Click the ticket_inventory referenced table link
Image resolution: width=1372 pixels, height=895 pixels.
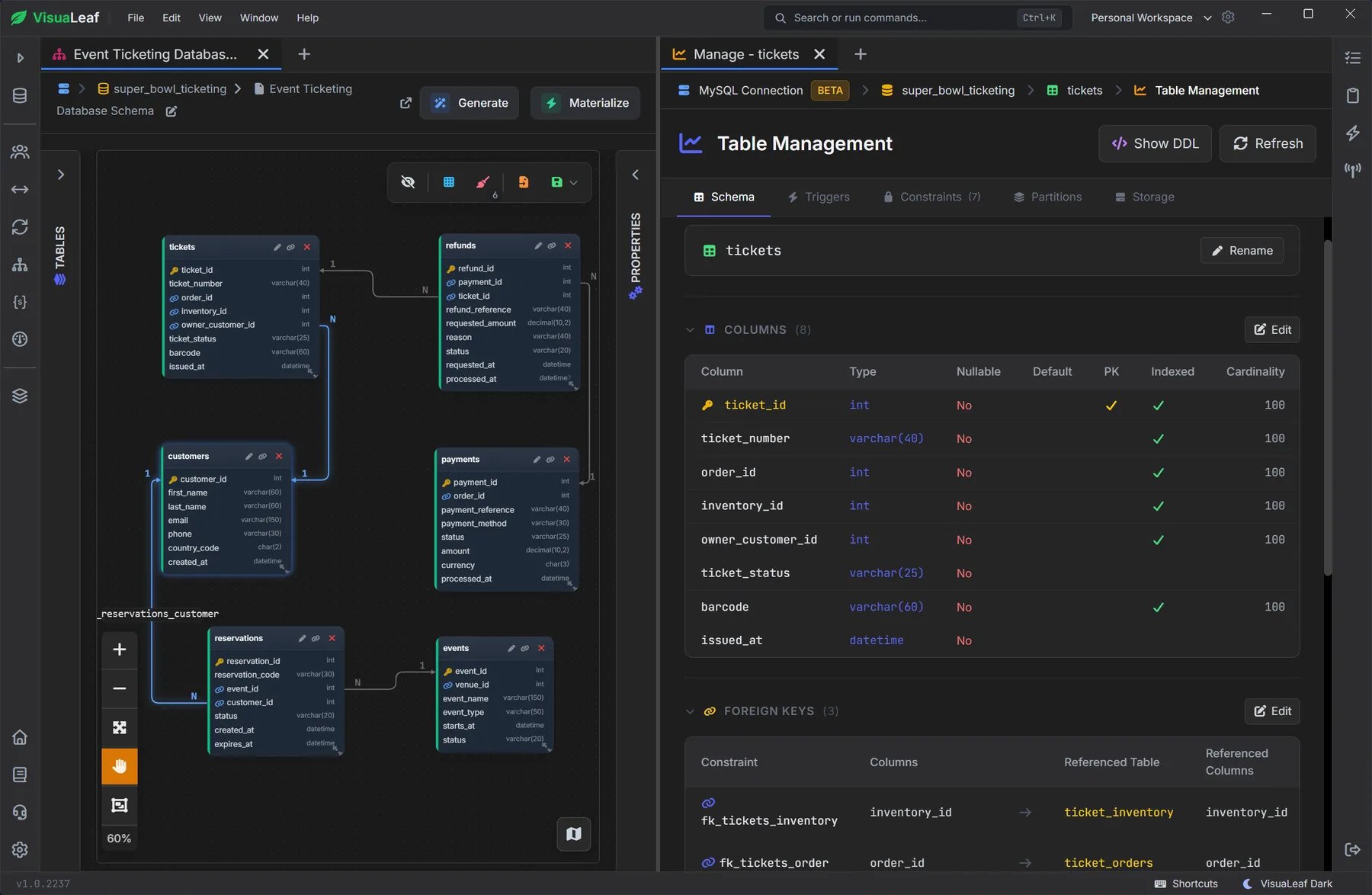(1118, 812)
